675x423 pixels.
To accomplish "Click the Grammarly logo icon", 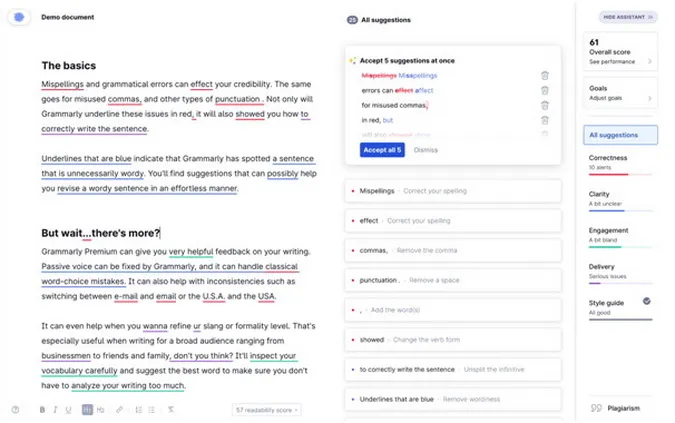I will [x=19, y=17].
